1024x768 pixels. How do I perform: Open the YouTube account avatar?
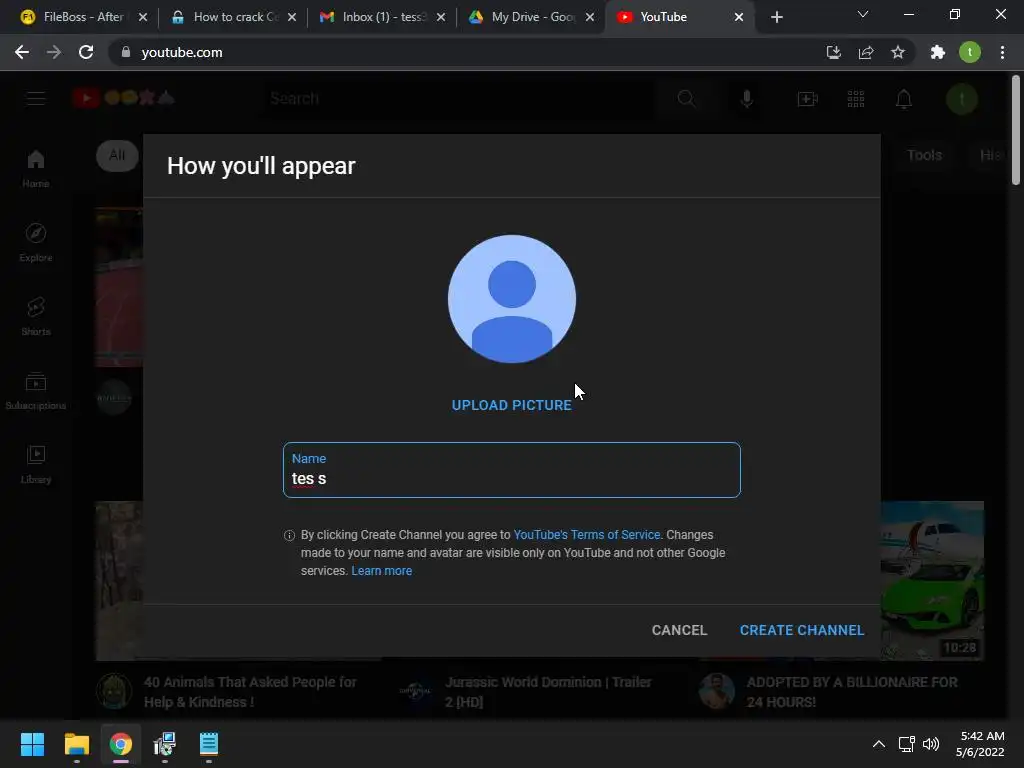(961, 99)
